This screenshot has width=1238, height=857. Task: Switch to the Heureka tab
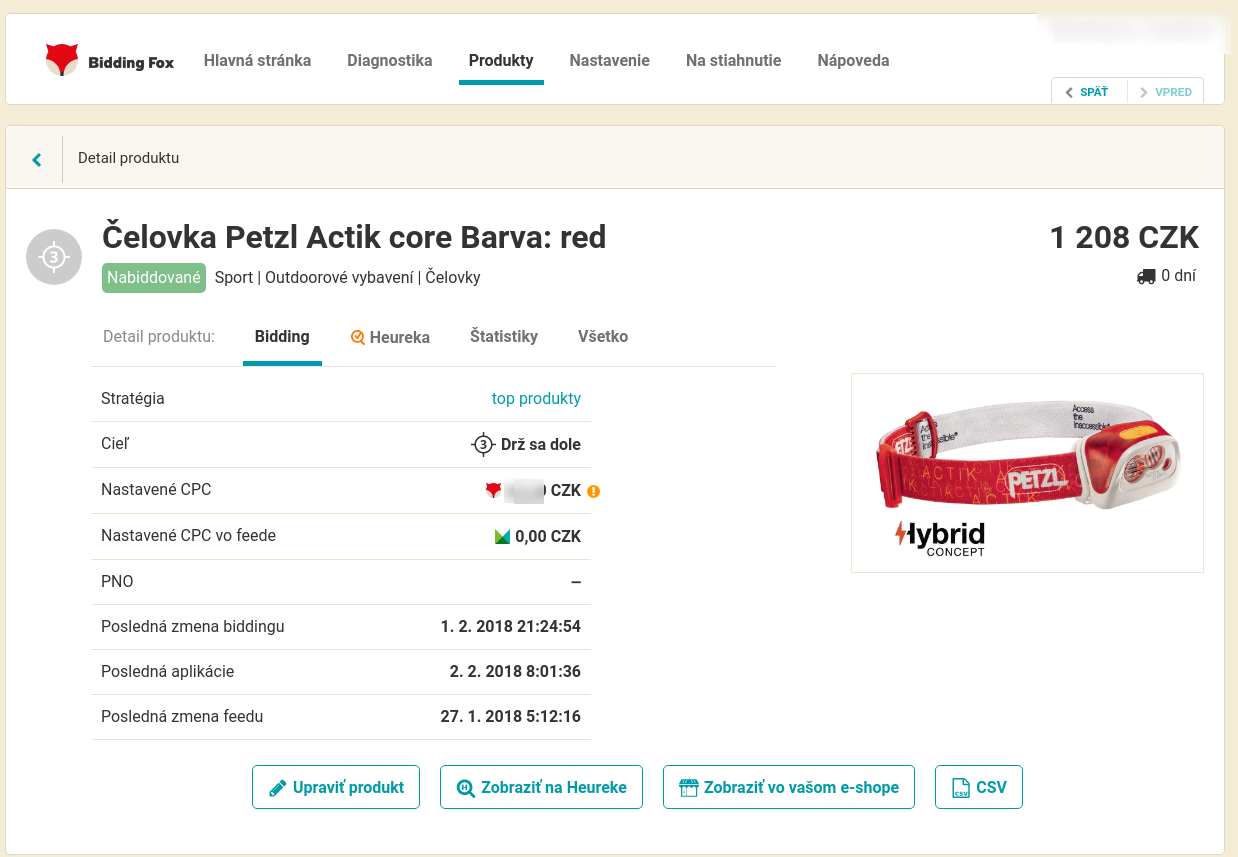390,338
